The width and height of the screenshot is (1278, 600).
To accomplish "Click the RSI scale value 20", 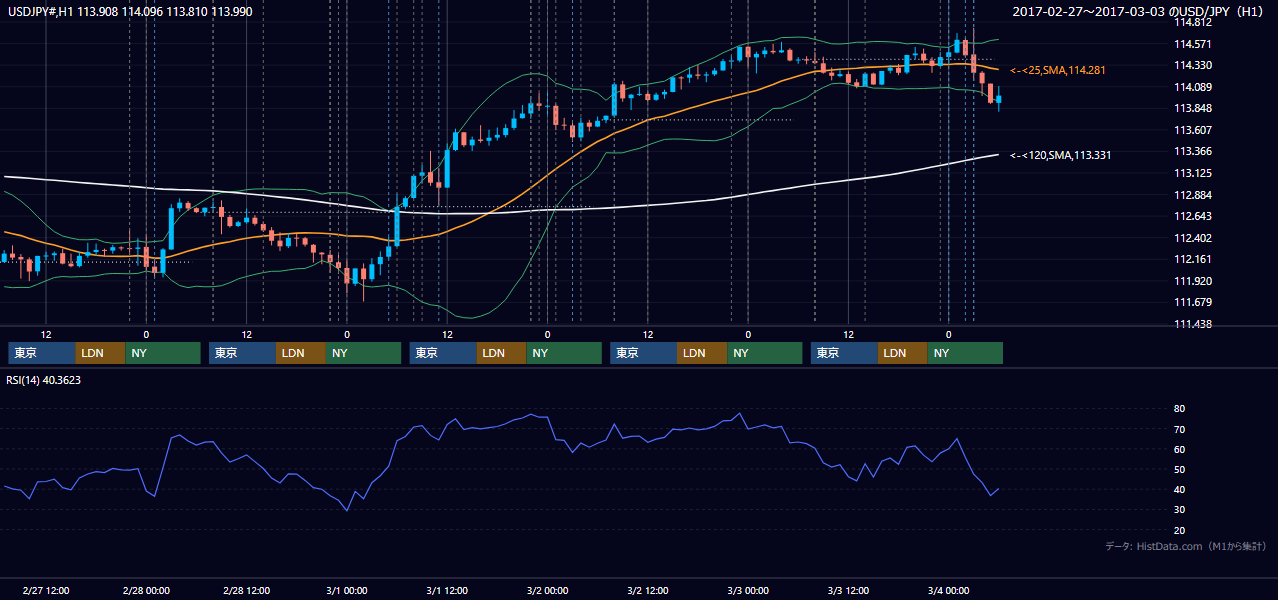I will pos(1179,530).
